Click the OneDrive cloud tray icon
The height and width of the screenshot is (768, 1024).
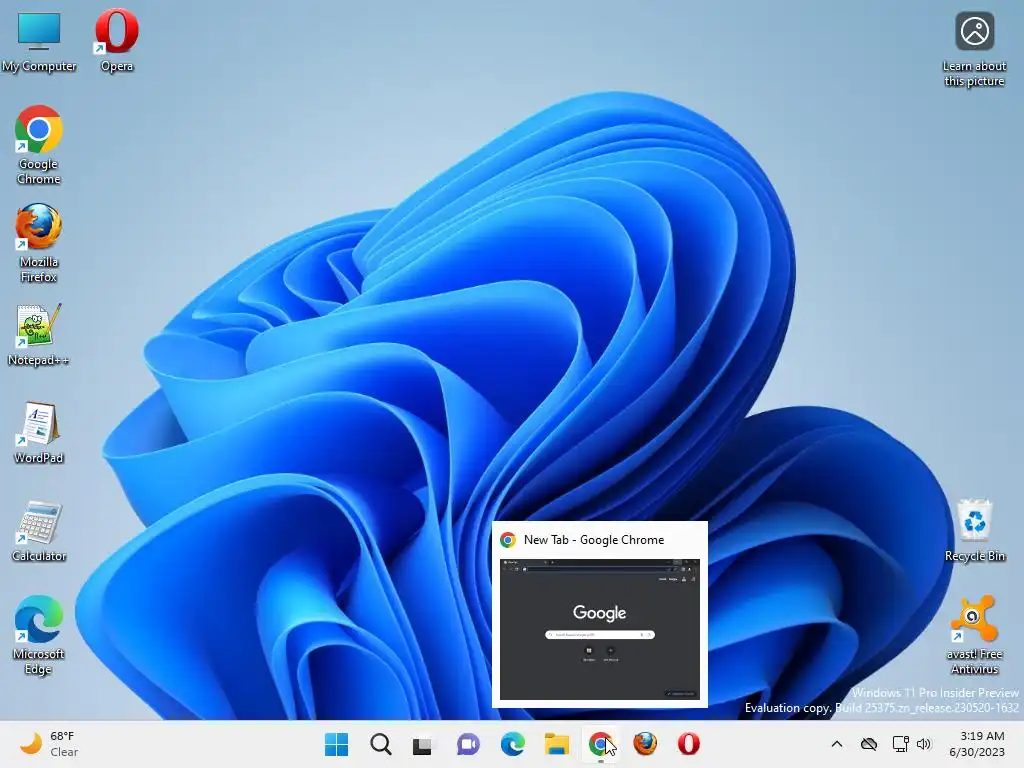coord(869,744)
